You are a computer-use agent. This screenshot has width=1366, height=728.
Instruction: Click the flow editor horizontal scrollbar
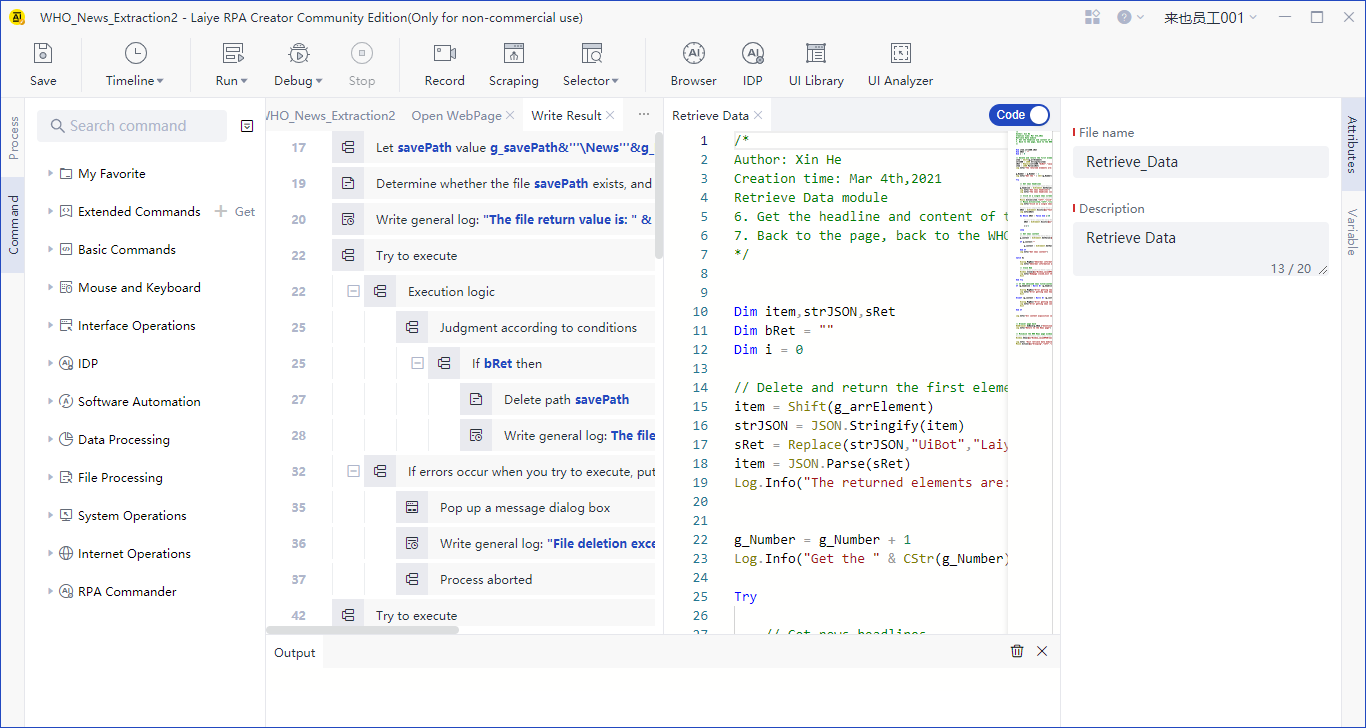pyautogui.click(x=362, y=630)
